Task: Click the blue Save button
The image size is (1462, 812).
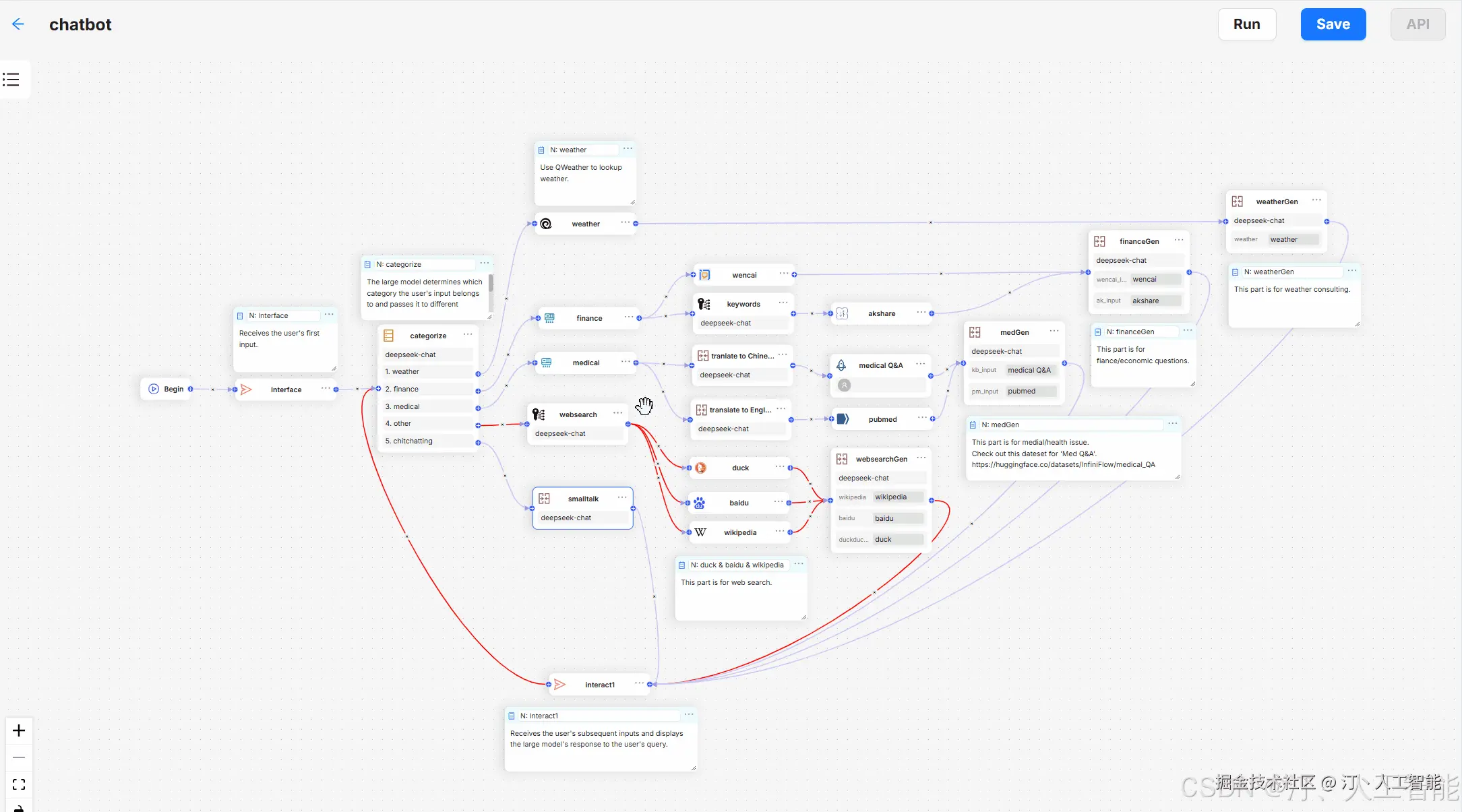Action: (1333, 24)
